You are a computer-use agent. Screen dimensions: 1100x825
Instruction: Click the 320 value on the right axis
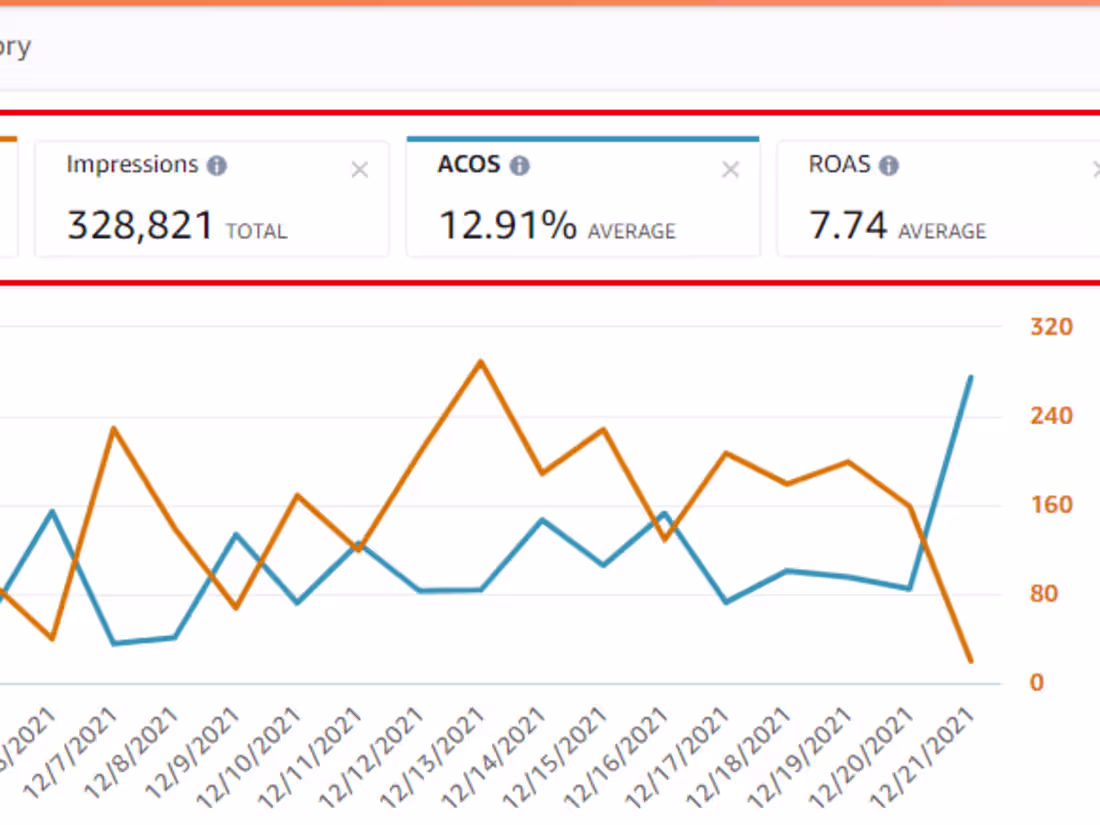pos(1052,327)
